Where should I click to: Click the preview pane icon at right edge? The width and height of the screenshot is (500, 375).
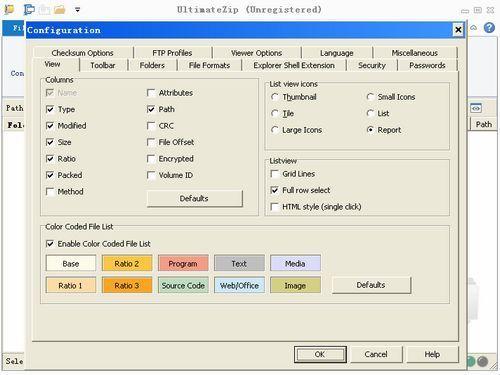[x=476, y=108]
